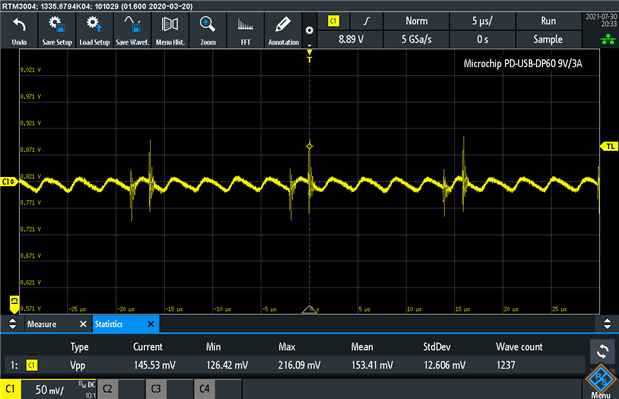Open toolbar settings gear icon
This screenshot has height=399, width=619.
click(310, 31)
